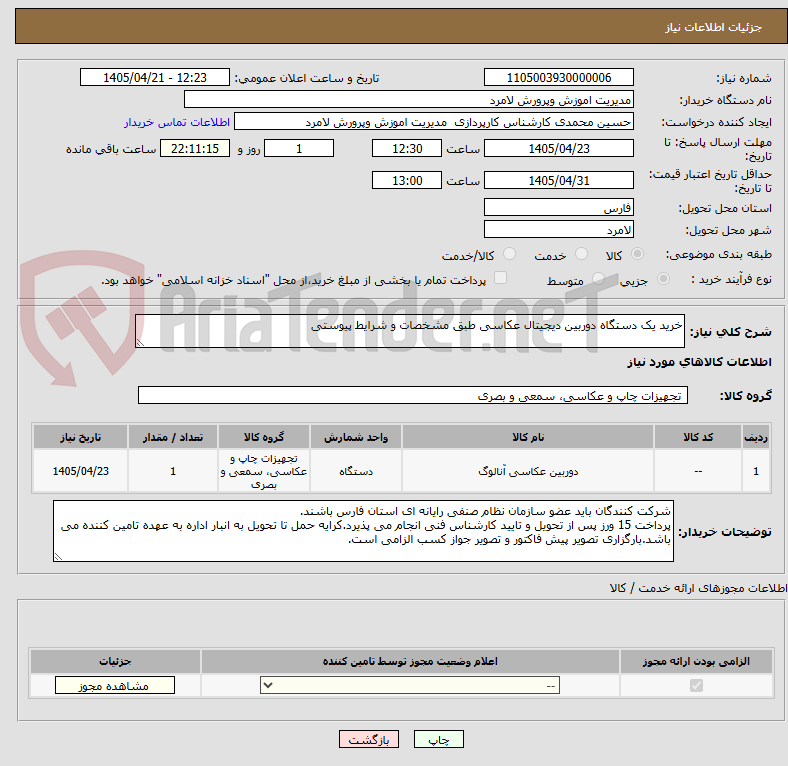Image resolution: width=788 pixels, height=766 pixels.
Task: Click the تاریخ نیاز column header
Action: point(80,437)
